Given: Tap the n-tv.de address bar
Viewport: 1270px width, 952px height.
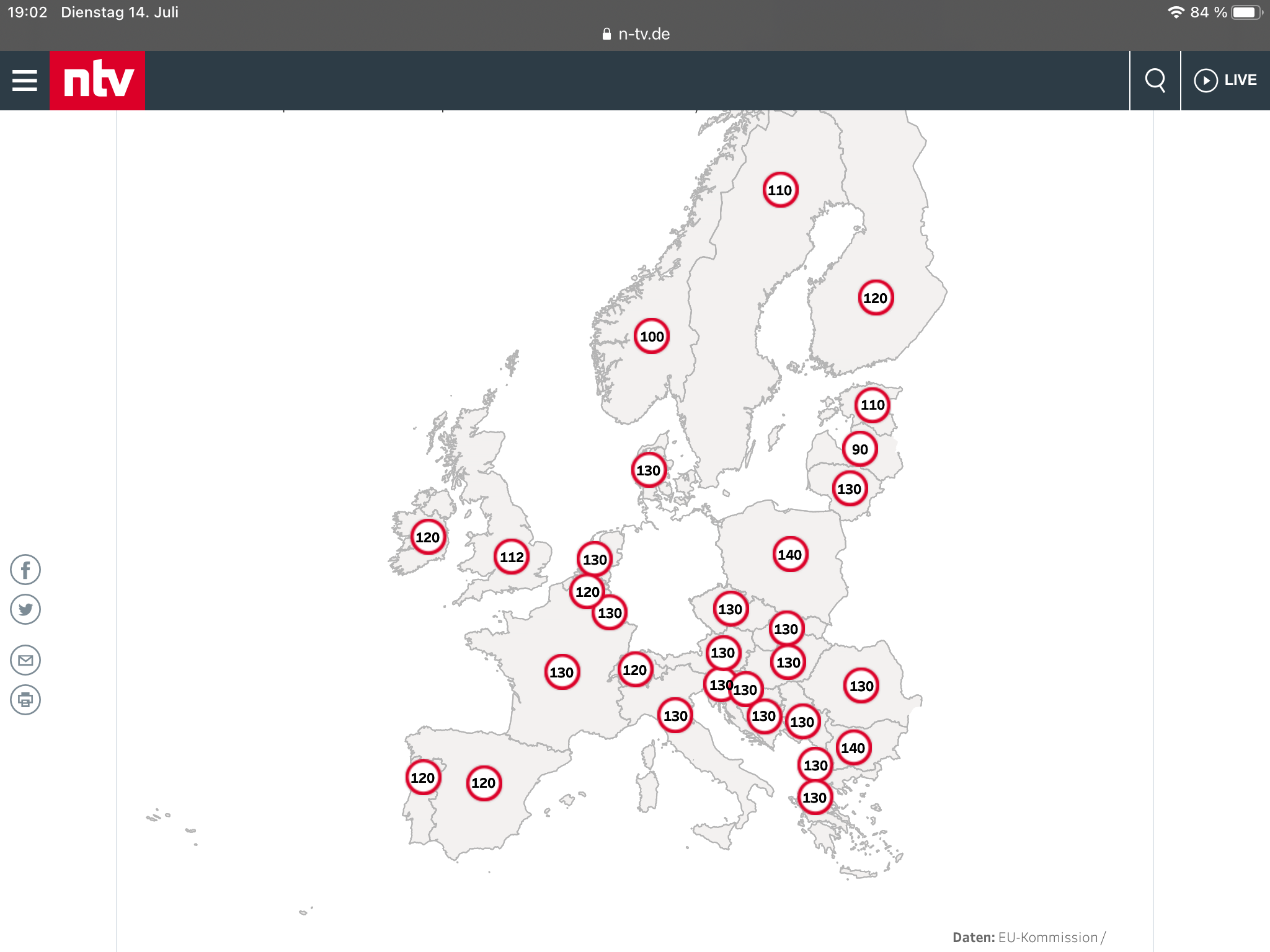Looking at the screenshot, I should point(635,34).
